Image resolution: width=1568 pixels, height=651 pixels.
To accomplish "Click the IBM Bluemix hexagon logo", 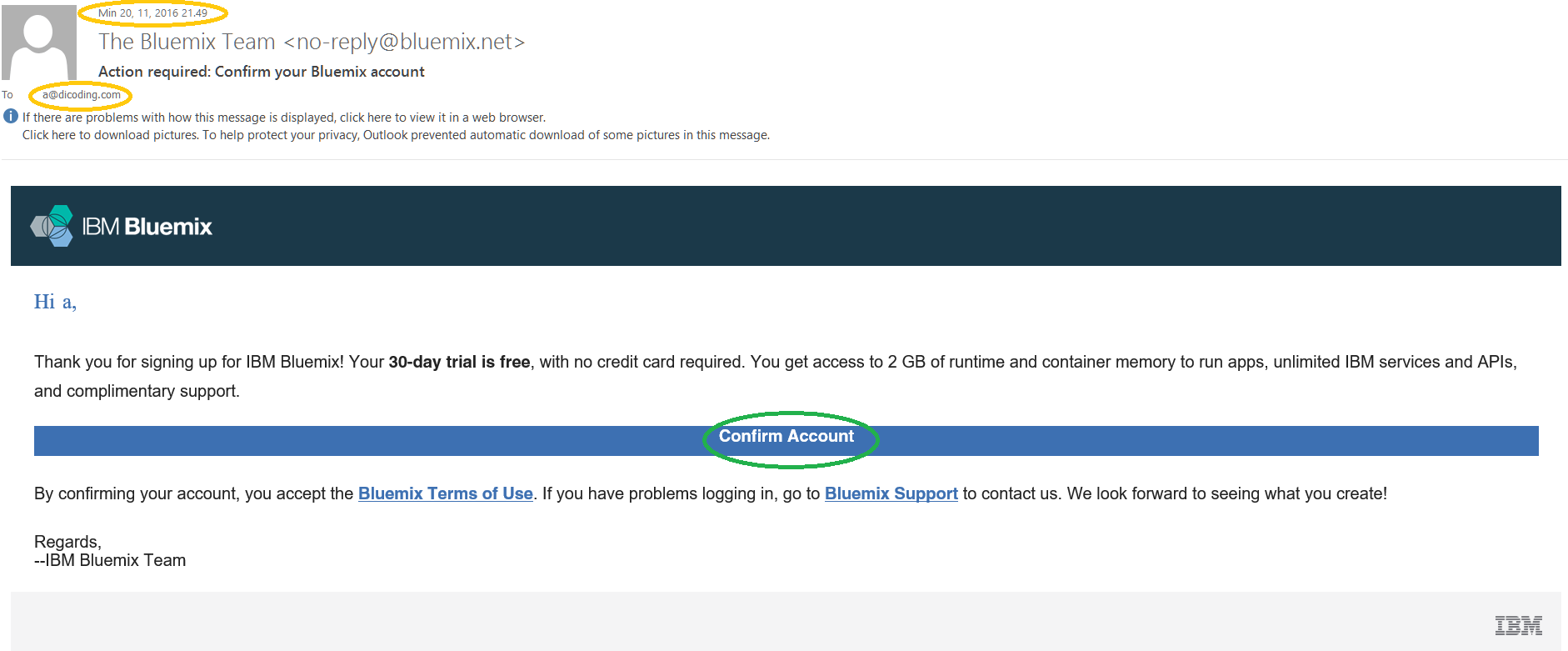I will tap(52, 226).
